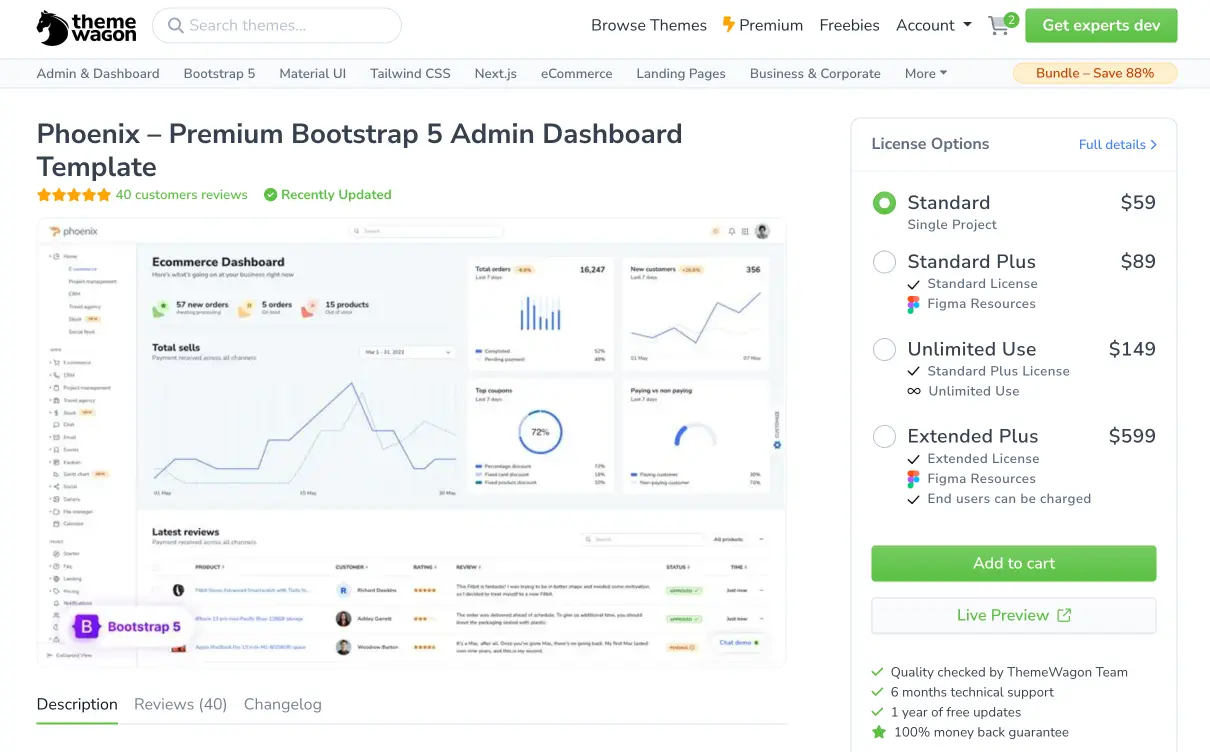Click the money back guarantee star icon
Viewport: 1210px width, 752px height.
coord(879,732)
